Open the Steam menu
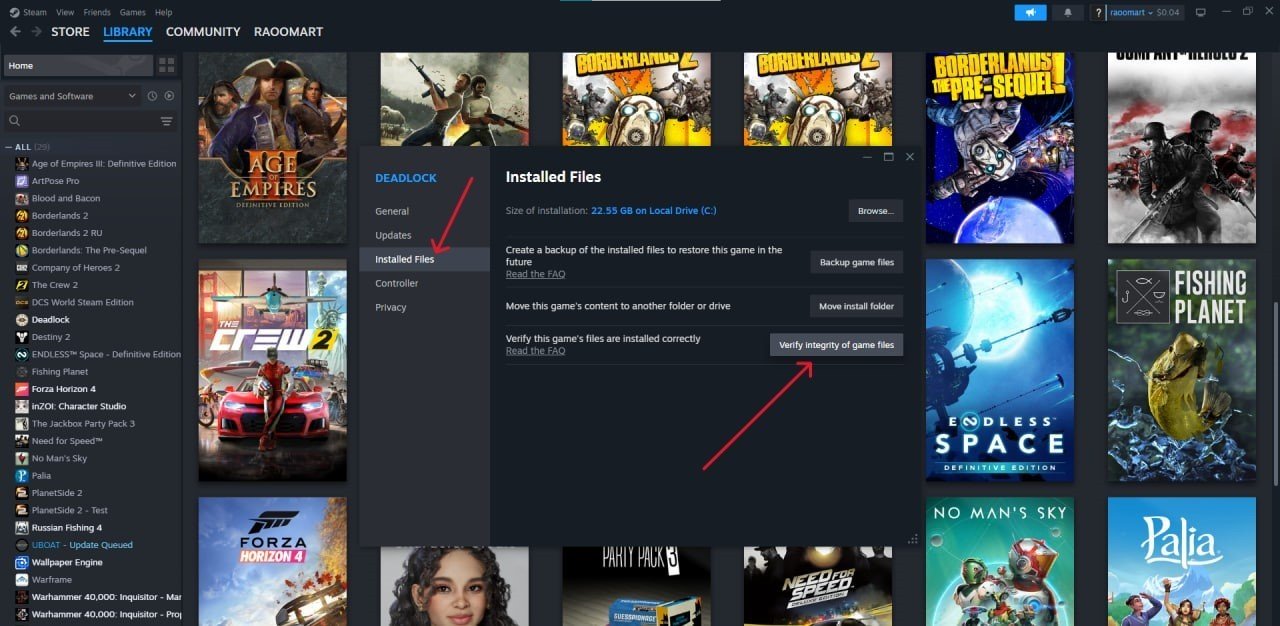 (x=35, y=12)
